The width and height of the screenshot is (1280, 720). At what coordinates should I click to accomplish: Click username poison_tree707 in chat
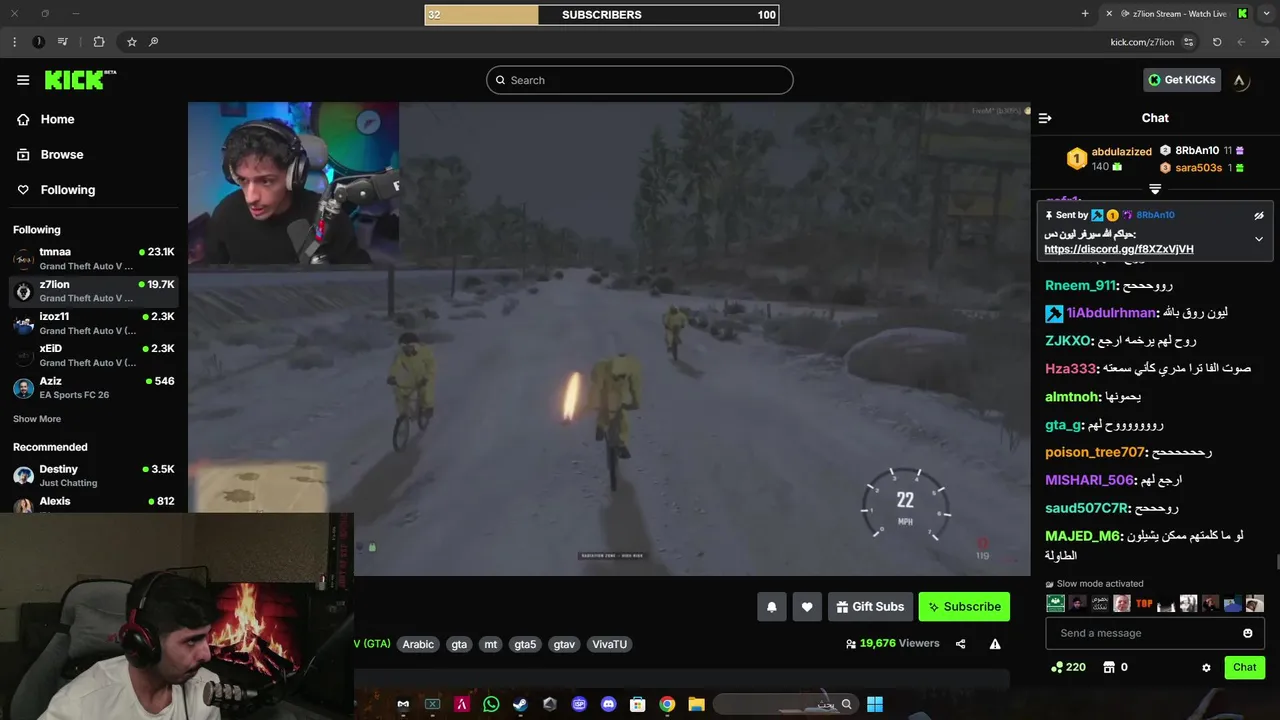coord(1095,453)
